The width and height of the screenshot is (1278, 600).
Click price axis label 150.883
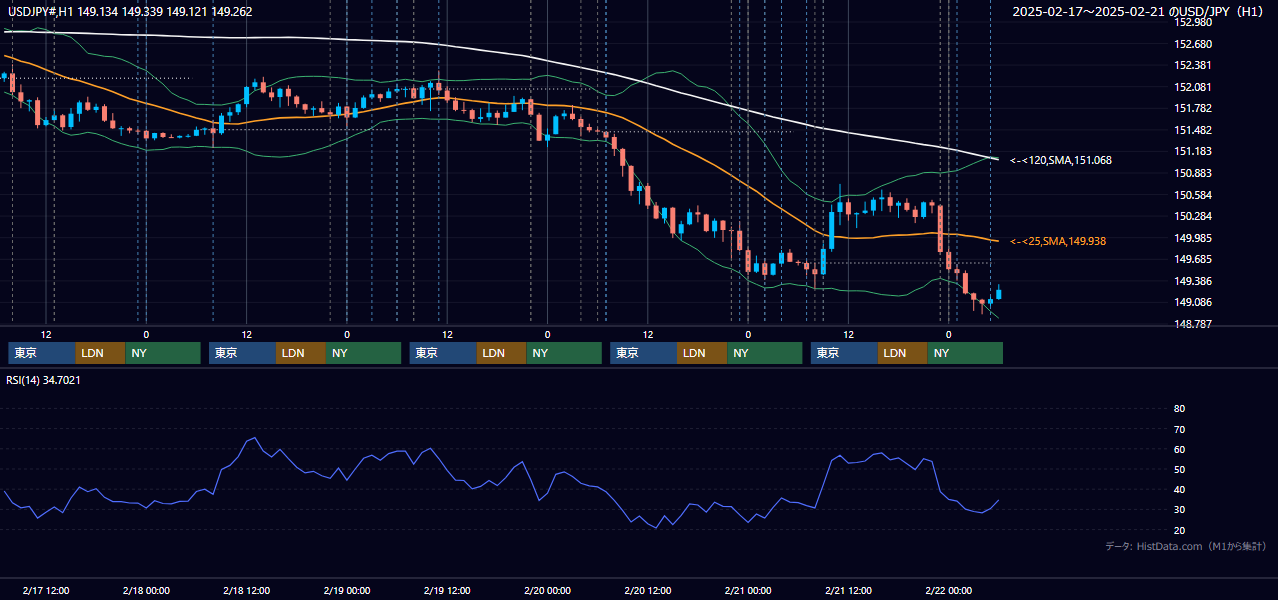pyautogui.click(x=1193, y=173)
